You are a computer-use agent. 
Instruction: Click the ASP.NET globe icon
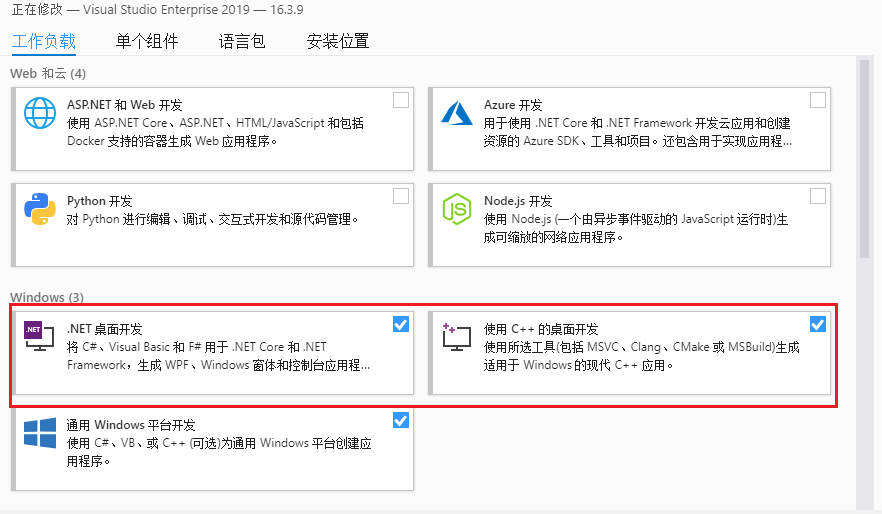click(x=40, y=113)
